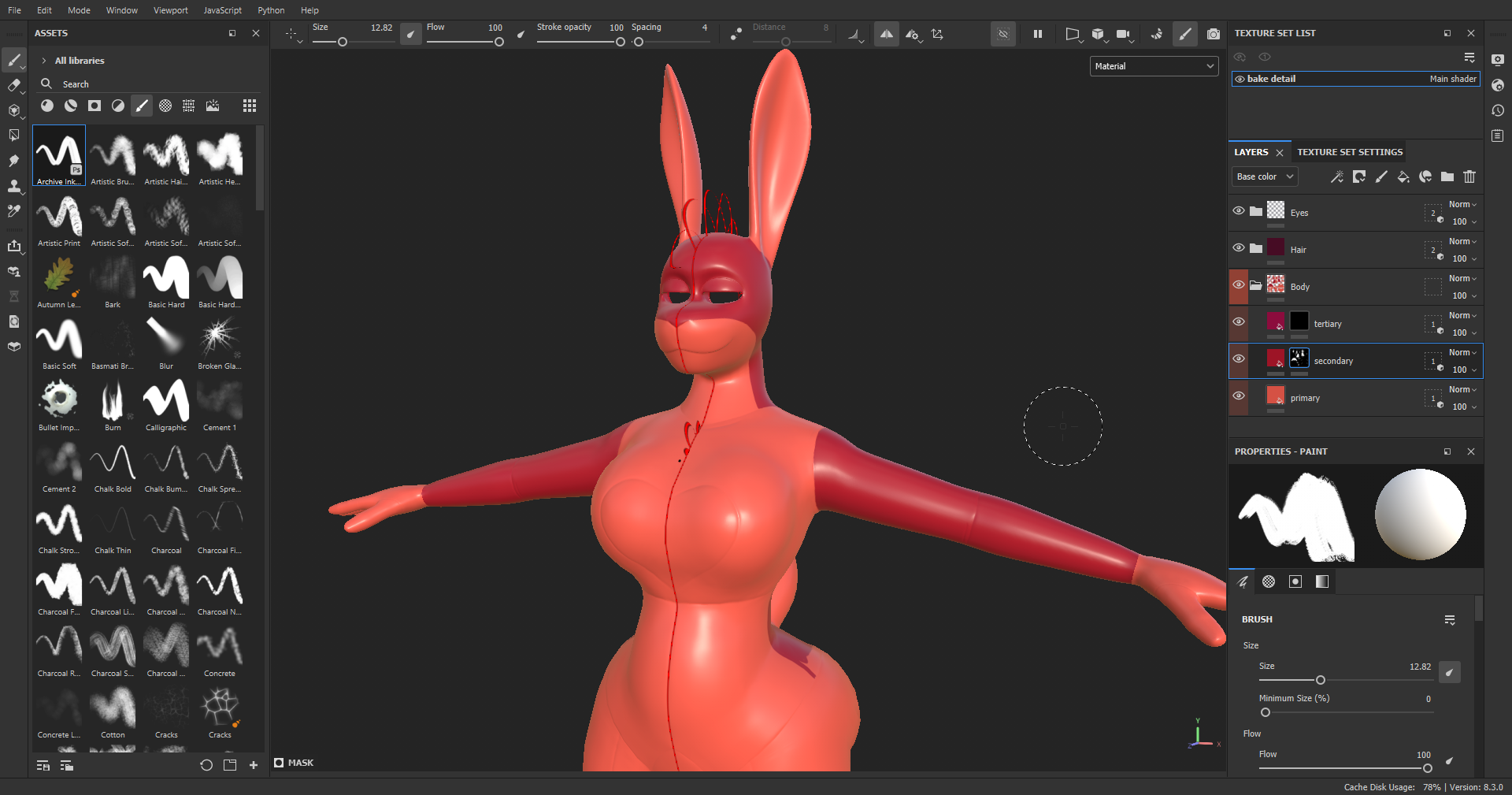
Task: Delete the selected layer with trash icon
Action: [x=1469, y=176]
